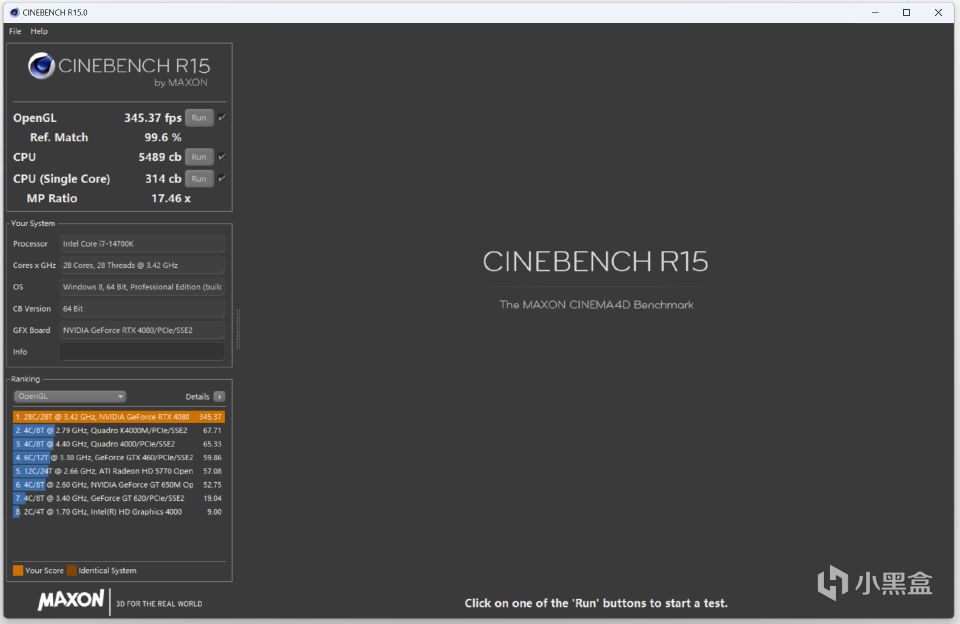Image resolution: width=960 pixels, height=624 pixels.
Task: Select ranking row 6 GeForce GT 650M
Action: click(119, 484)
